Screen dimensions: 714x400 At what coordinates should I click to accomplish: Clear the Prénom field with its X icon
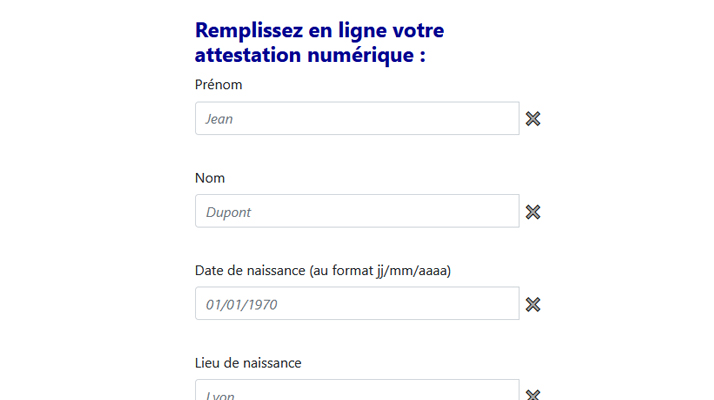533,119
